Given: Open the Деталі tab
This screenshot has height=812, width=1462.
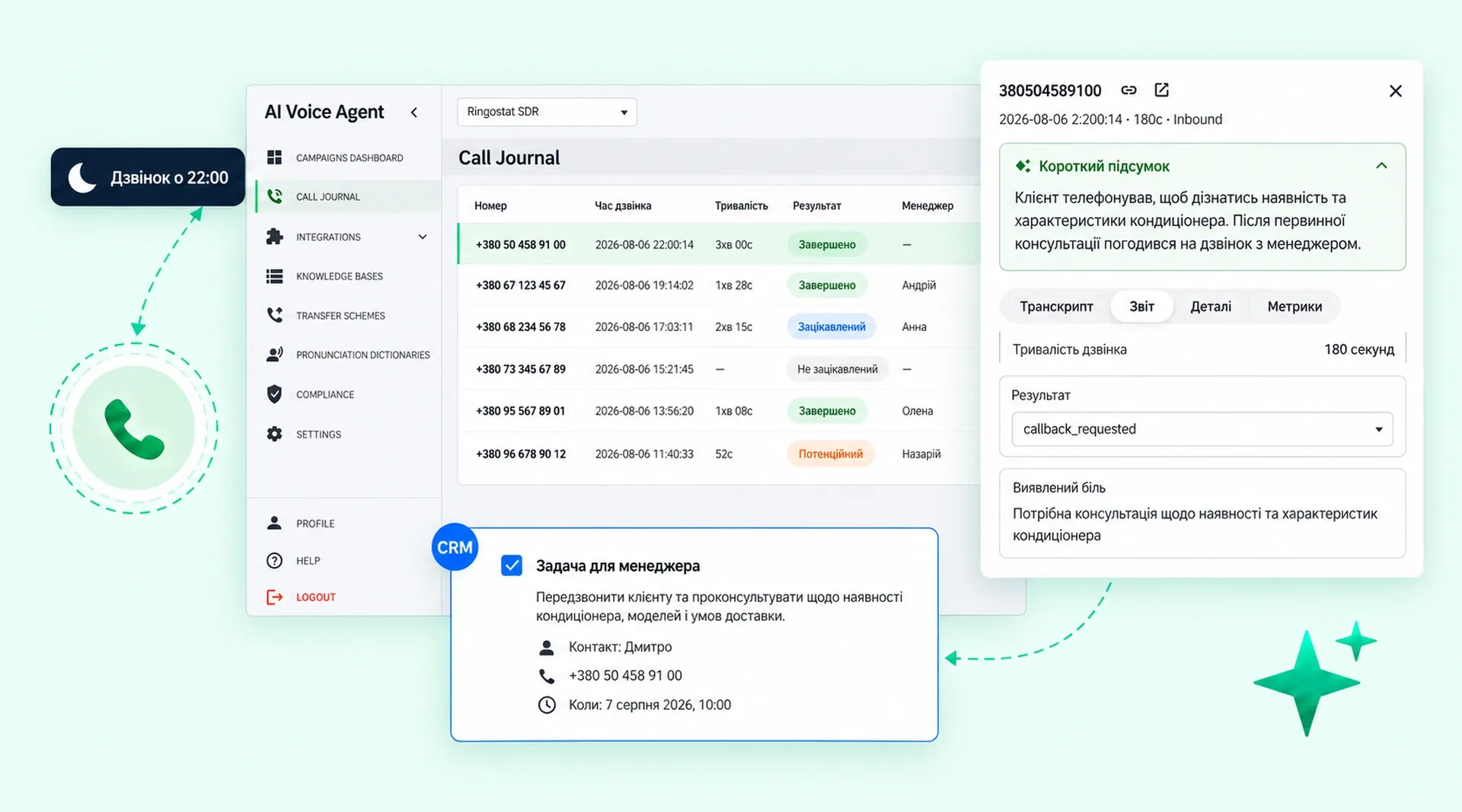Looking at the screenshot, I should pyautogui.click(x=1211, y=307).
